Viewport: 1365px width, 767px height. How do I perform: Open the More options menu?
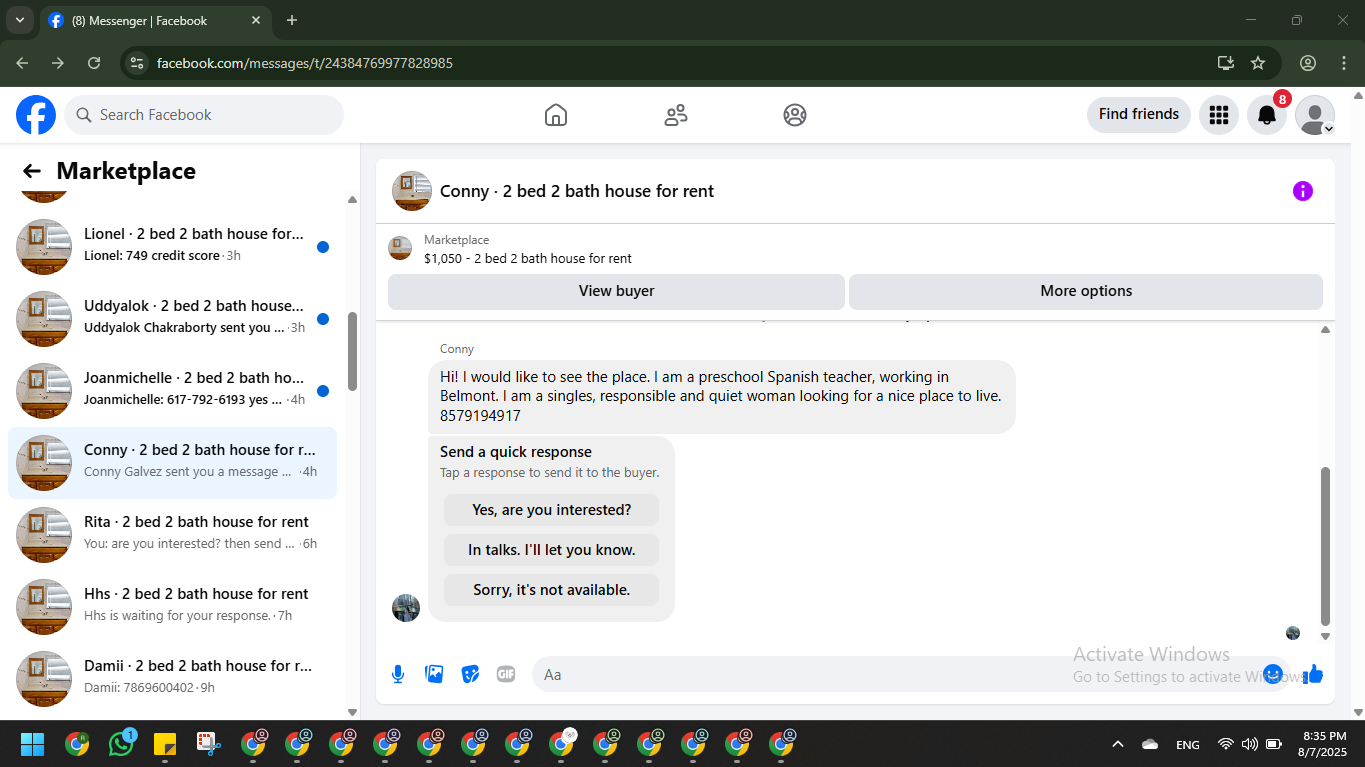(x=1086, y=291)
